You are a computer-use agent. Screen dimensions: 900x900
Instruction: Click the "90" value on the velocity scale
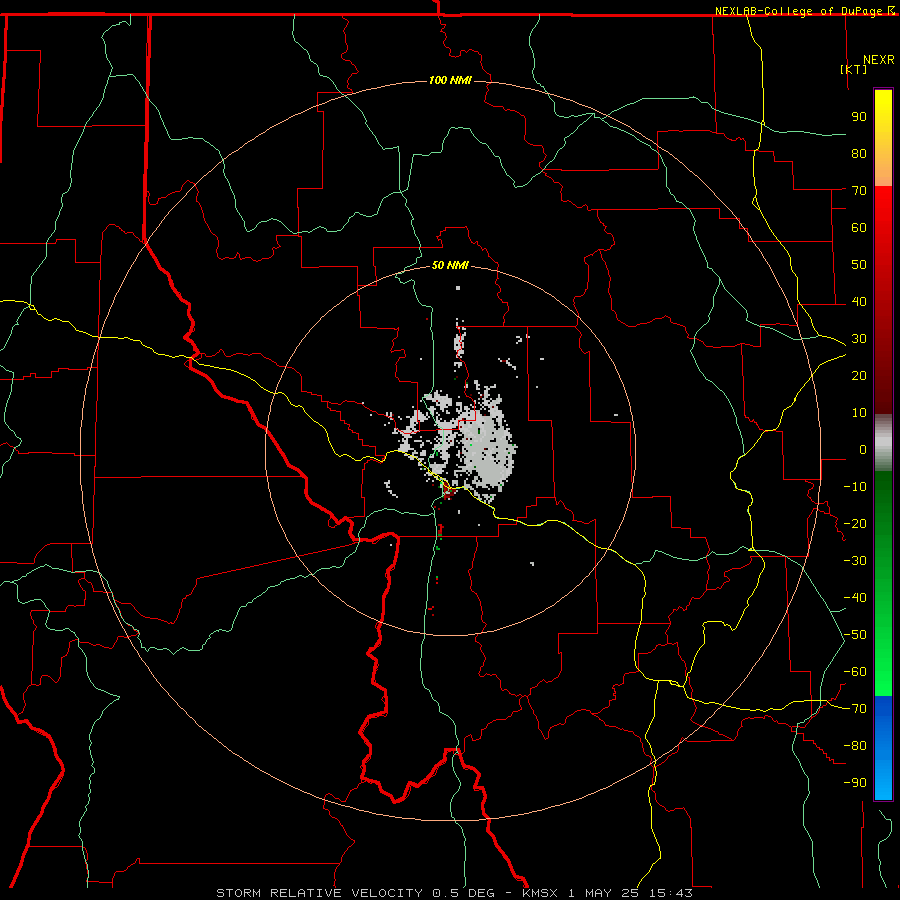pos(859,117)
